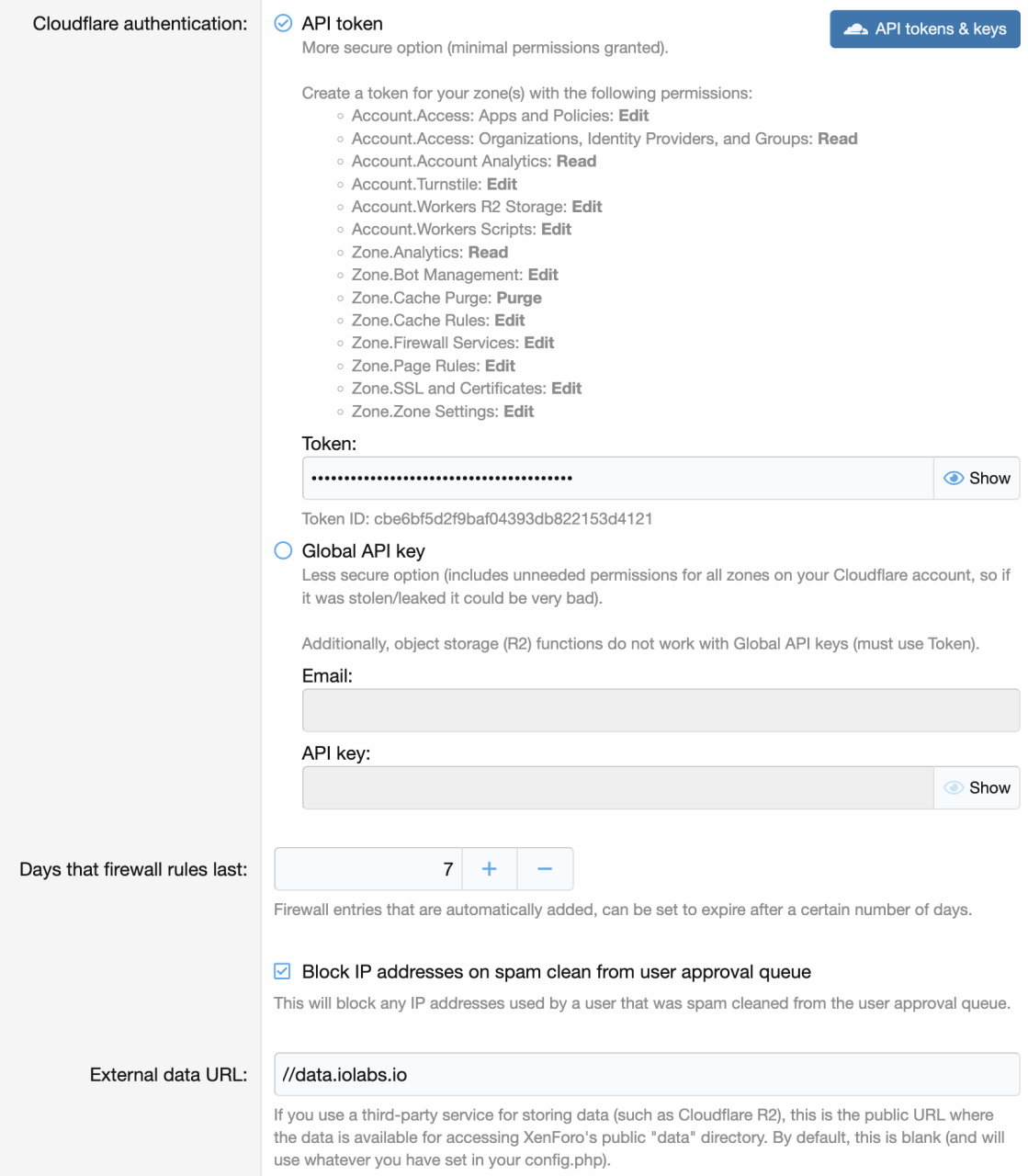Viewport: 1028px width, 1176px height.
Task: Click the Token password field
Action: (x=617, y=479)
